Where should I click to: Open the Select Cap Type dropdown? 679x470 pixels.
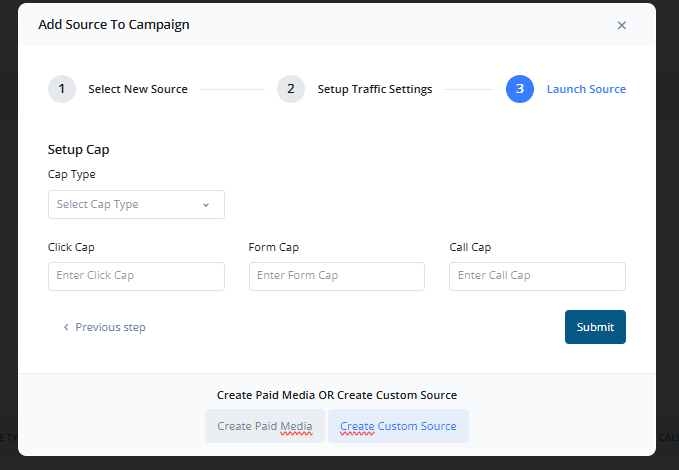[136, 204]
